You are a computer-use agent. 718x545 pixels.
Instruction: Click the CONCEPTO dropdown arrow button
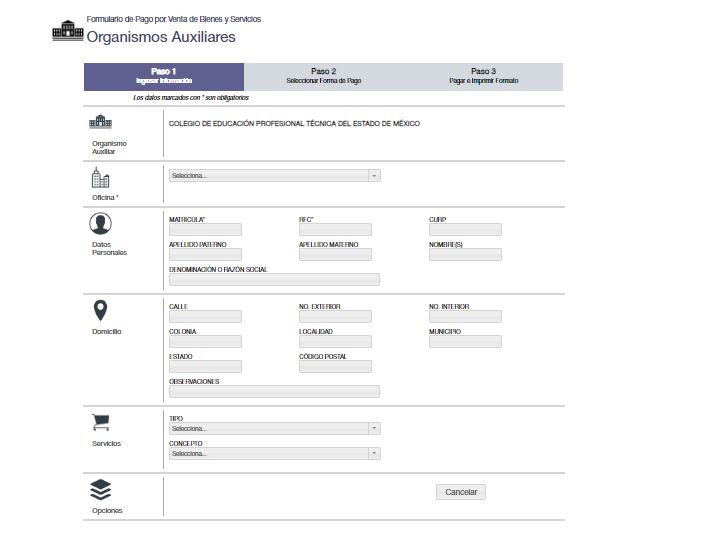(x=374, y=453)
